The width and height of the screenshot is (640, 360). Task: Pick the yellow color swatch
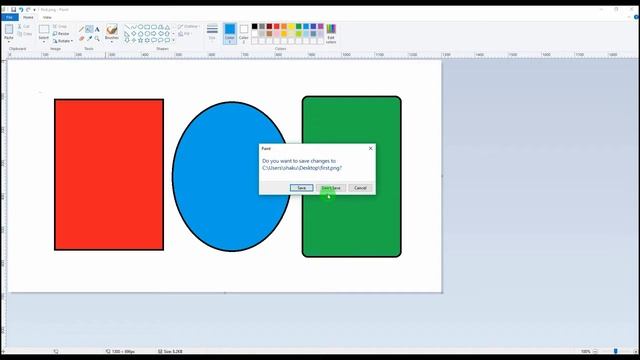click(x=291, y=26)
